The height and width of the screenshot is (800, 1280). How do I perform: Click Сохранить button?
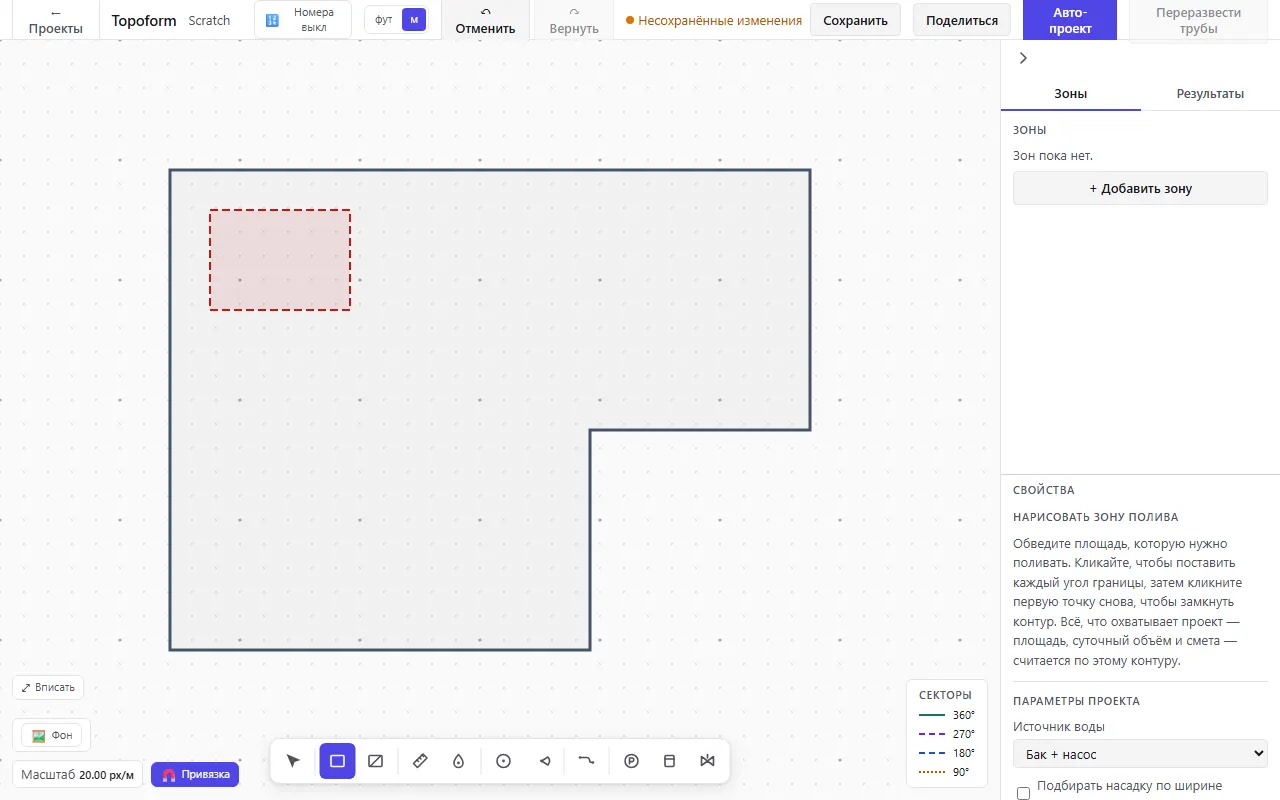(855, 20)
